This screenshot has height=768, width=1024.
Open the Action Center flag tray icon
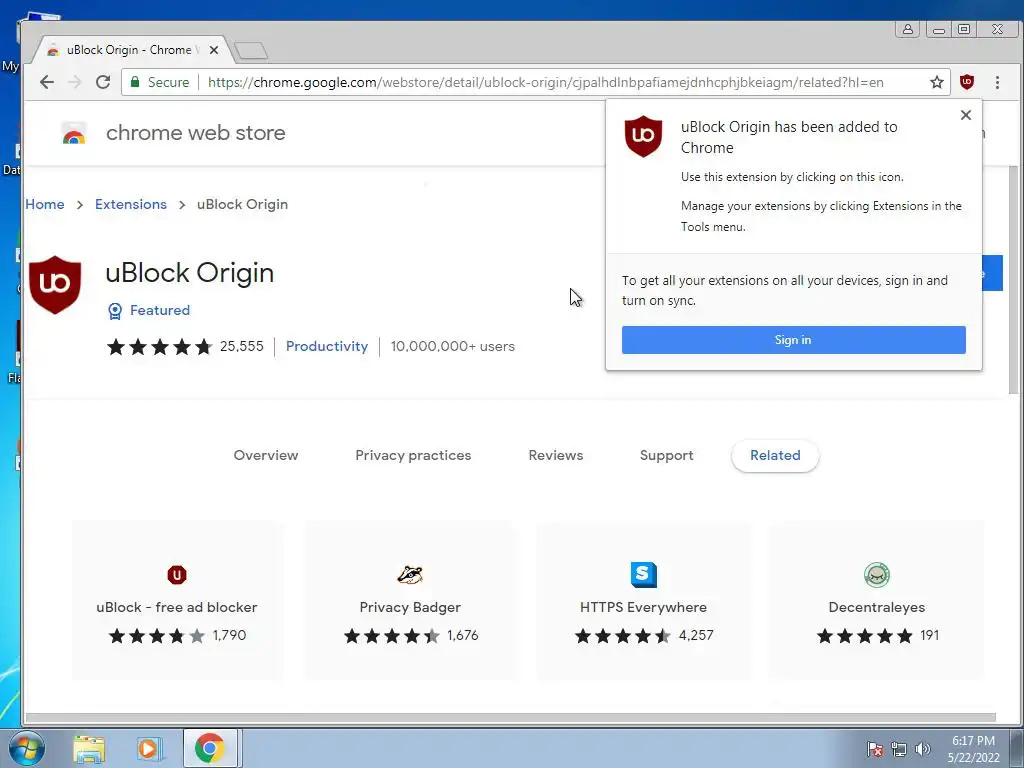(x=875, y=749)
